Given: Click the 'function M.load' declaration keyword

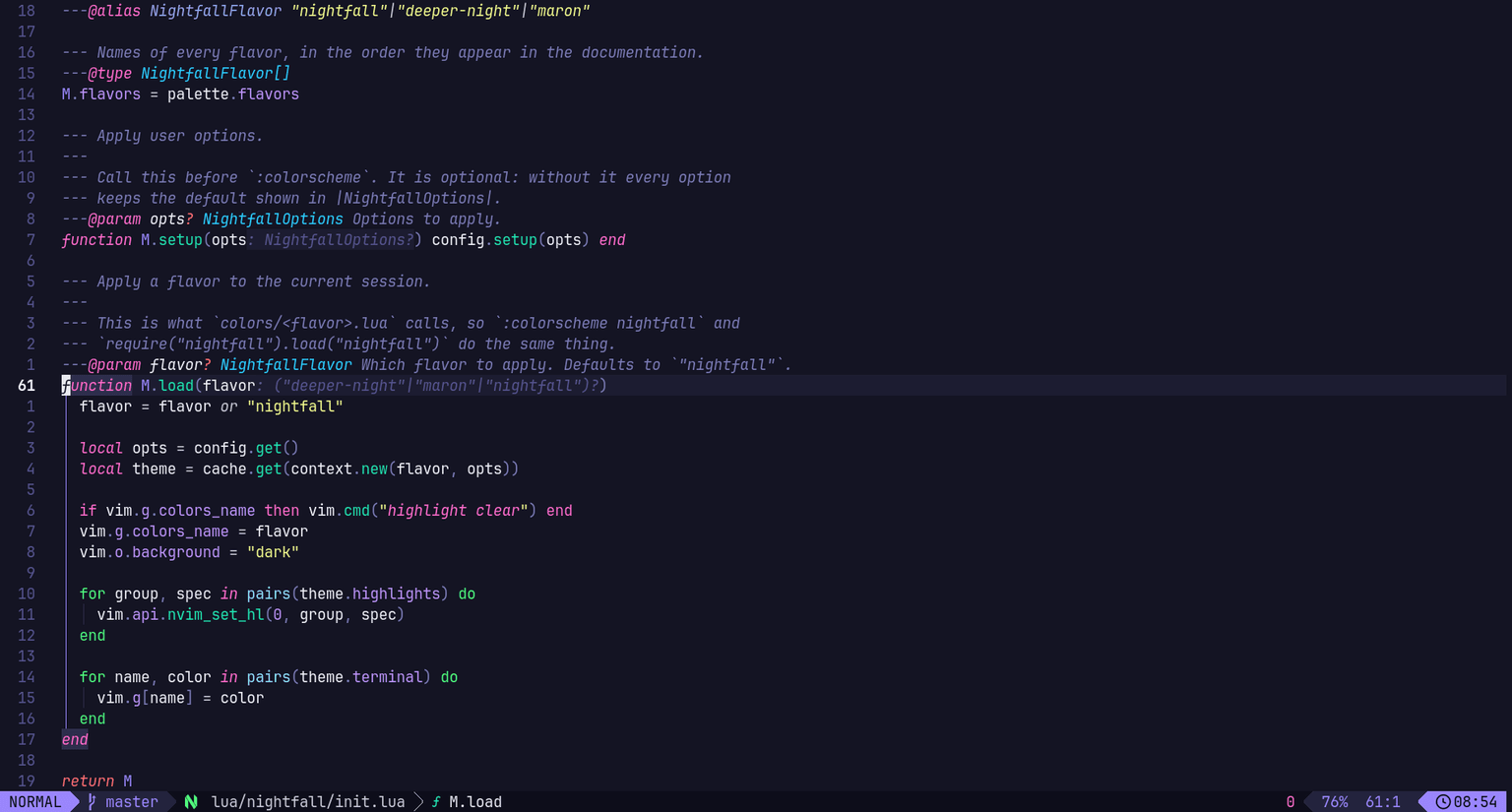Looking at the screenshot, I should (x=96, y=386).
